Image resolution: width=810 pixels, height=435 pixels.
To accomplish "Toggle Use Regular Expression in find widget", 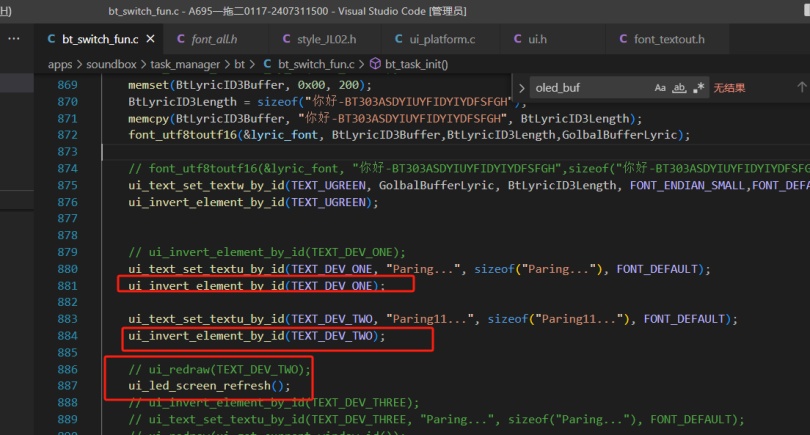I will (x=698, y=88).
